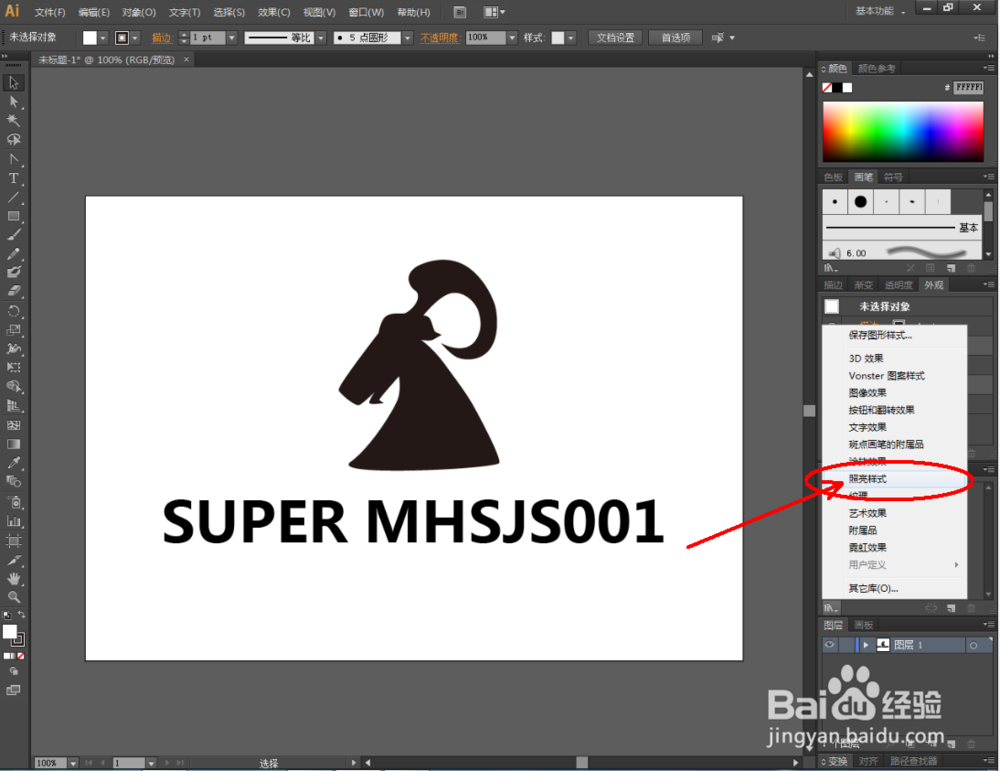Viewport: 1000px width, 771px height.
Task: Open the stroke weight 1 pt dropdown
Action: click(x=232, y=38)
